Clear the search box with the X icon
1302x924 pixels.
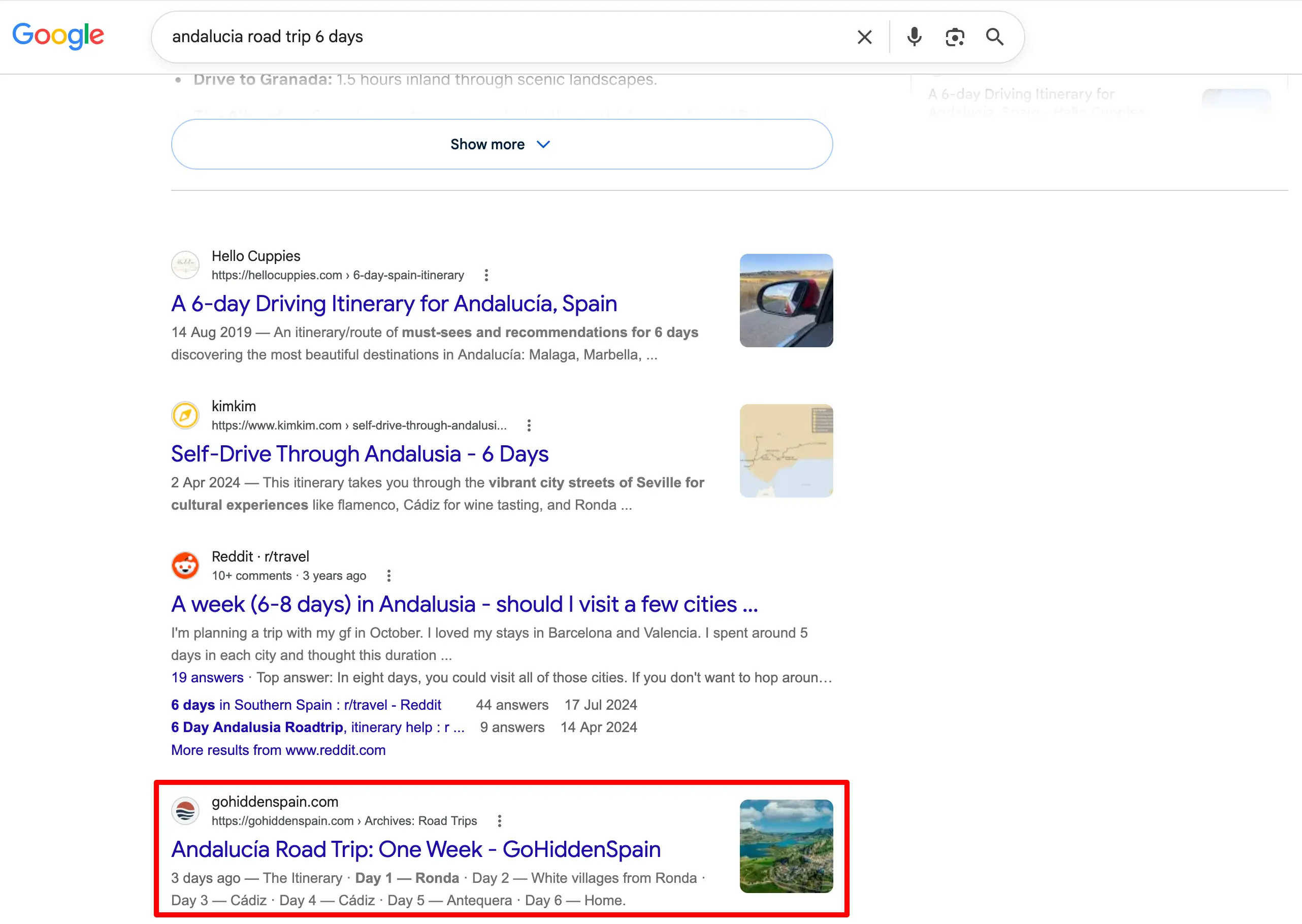(x=864, y=37)
